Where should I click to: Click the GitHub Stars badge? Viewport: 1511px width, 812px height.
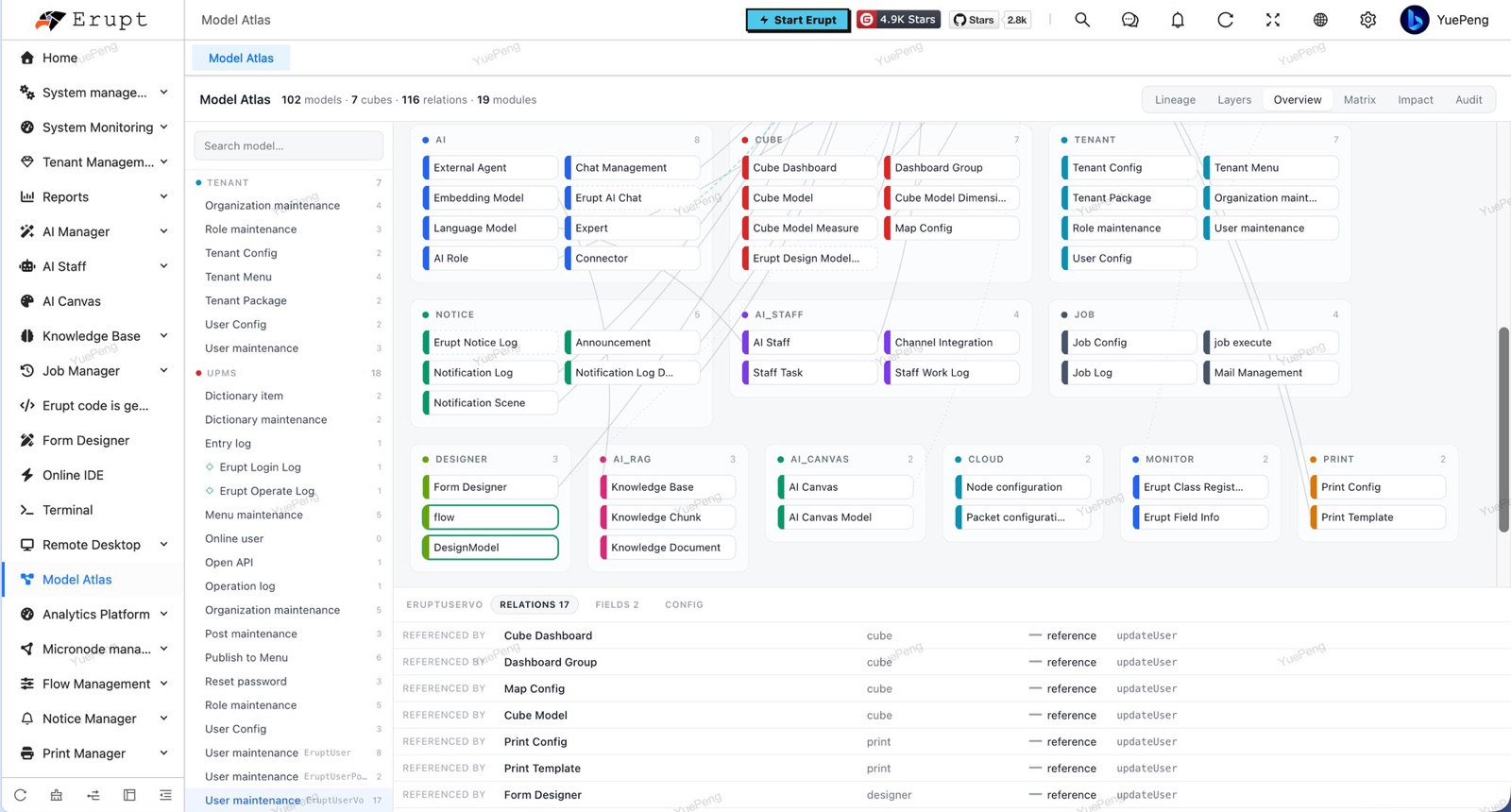(x=974, y=20)
